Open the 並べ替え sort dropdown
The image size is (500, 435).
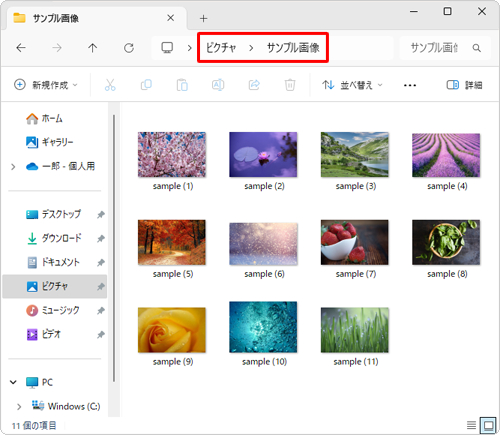pos(352,85)
